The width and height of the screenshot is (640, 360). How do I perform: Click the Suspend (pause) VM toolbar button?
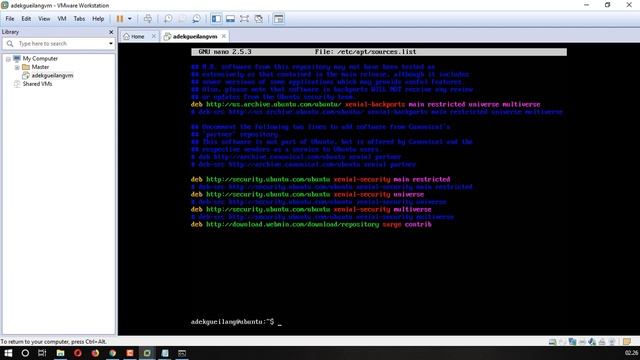click(120, 19)
